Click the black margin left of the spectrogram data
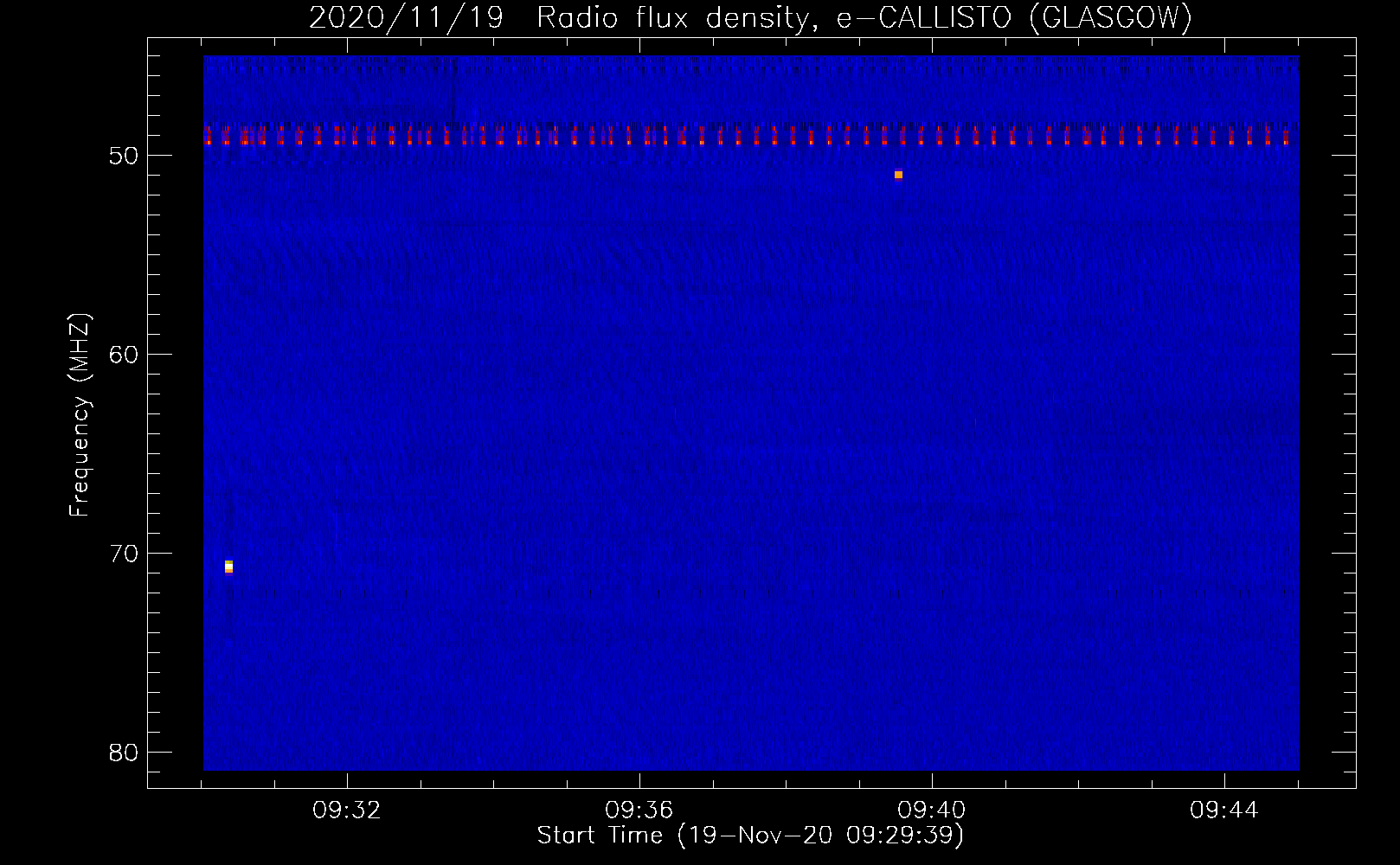This screenshot has width=1400, height=865. click(x=175, y=415)
